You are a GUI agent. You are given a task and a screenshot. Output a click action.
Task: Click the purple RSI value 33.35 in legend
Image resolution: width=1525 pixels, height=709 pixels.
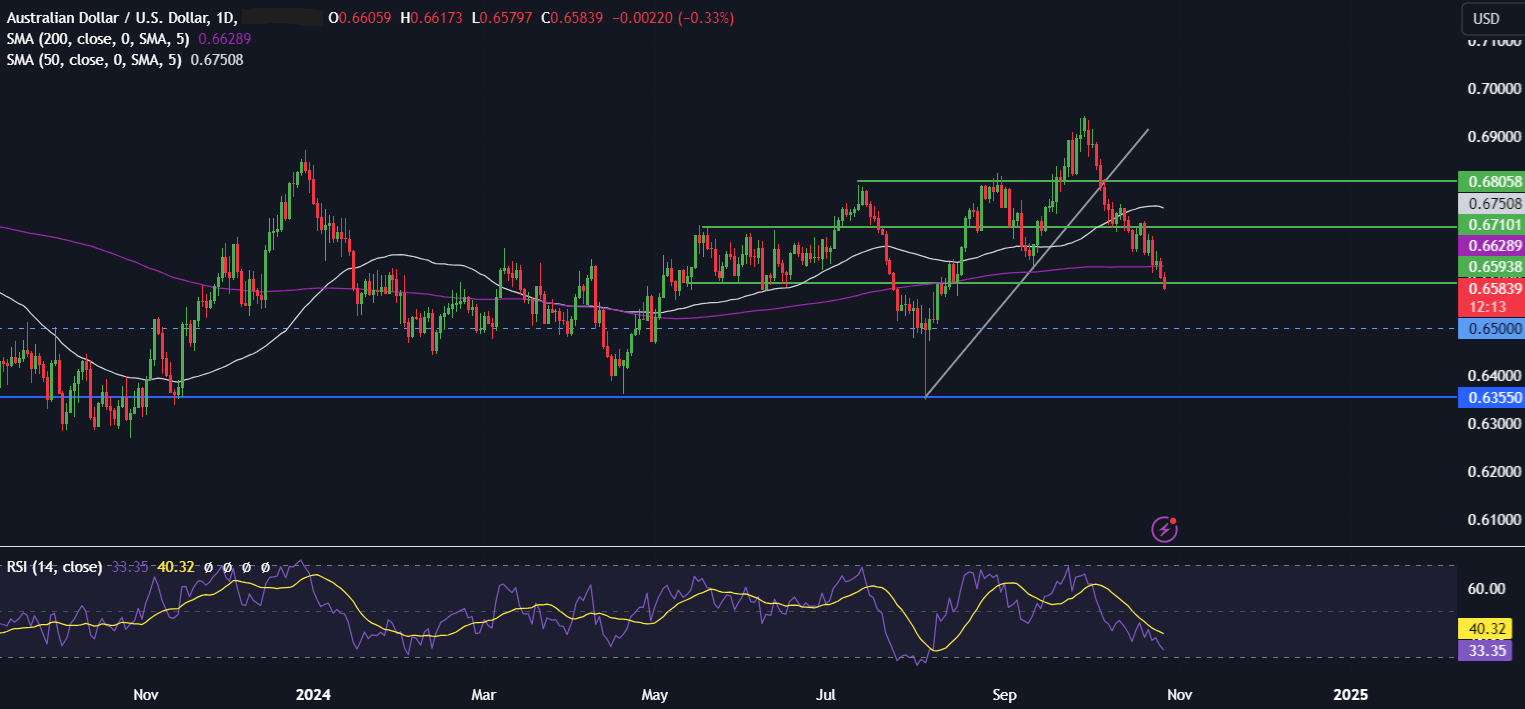pos(130,566)
